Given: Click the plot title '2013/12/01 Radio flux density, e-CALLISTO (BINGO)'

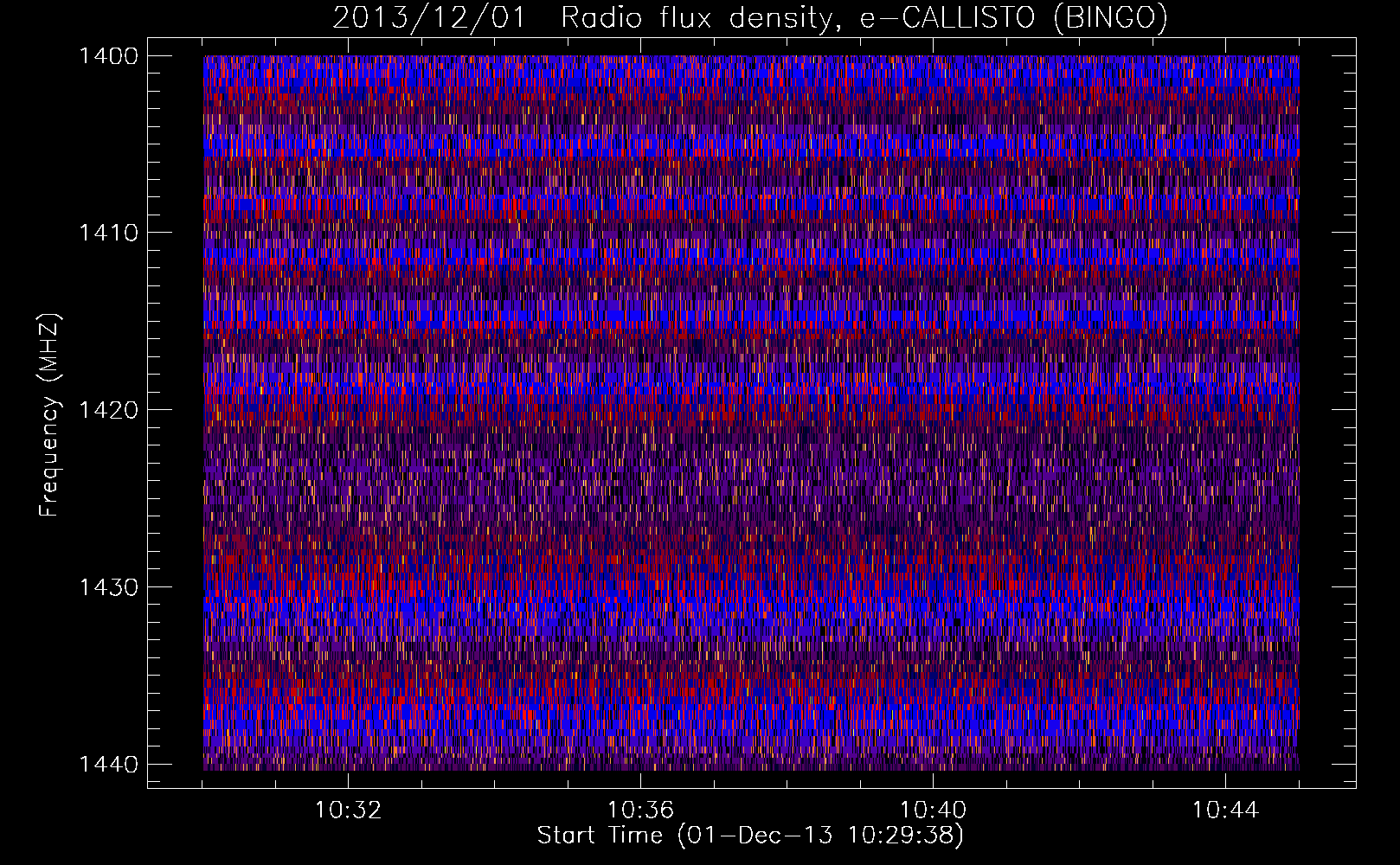Looking at the screenshot, I should [750, 18].
